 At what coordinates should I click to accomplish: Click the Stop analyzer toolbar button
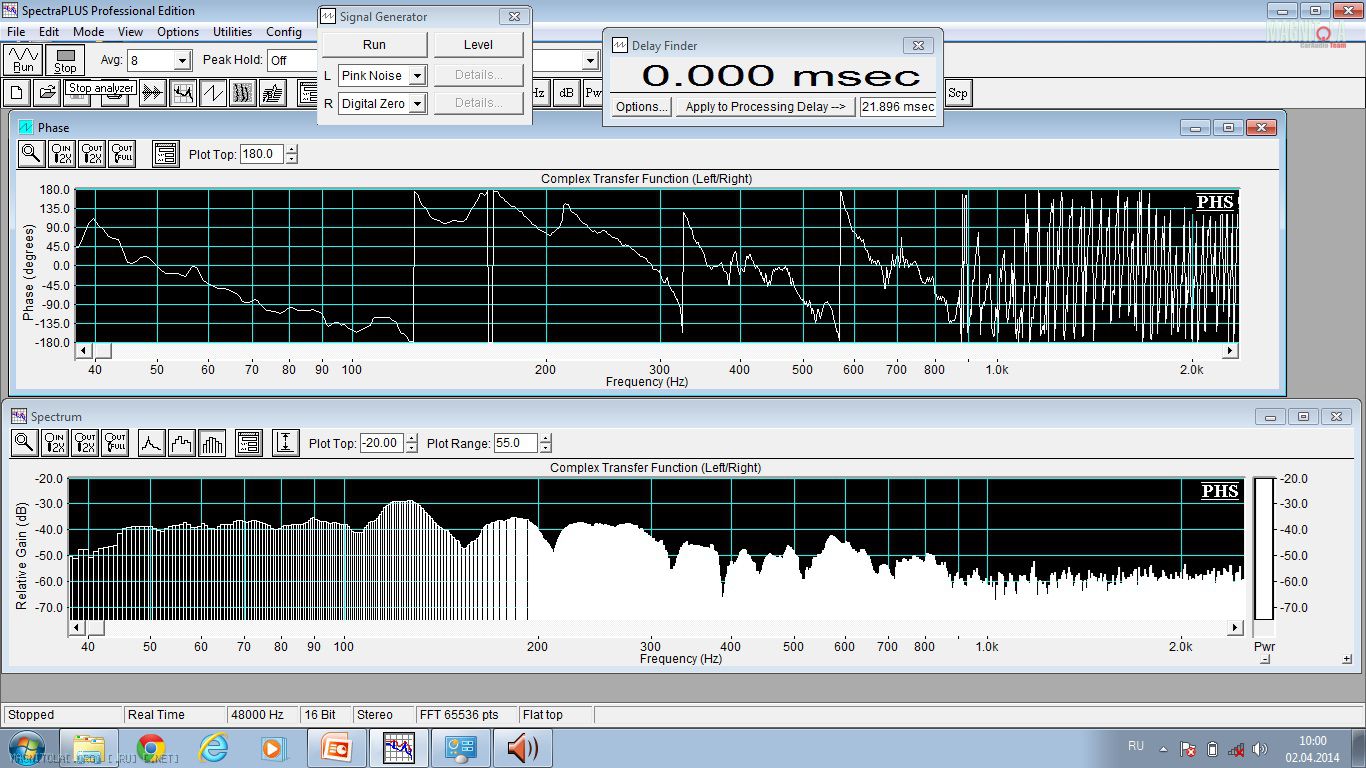65,59
